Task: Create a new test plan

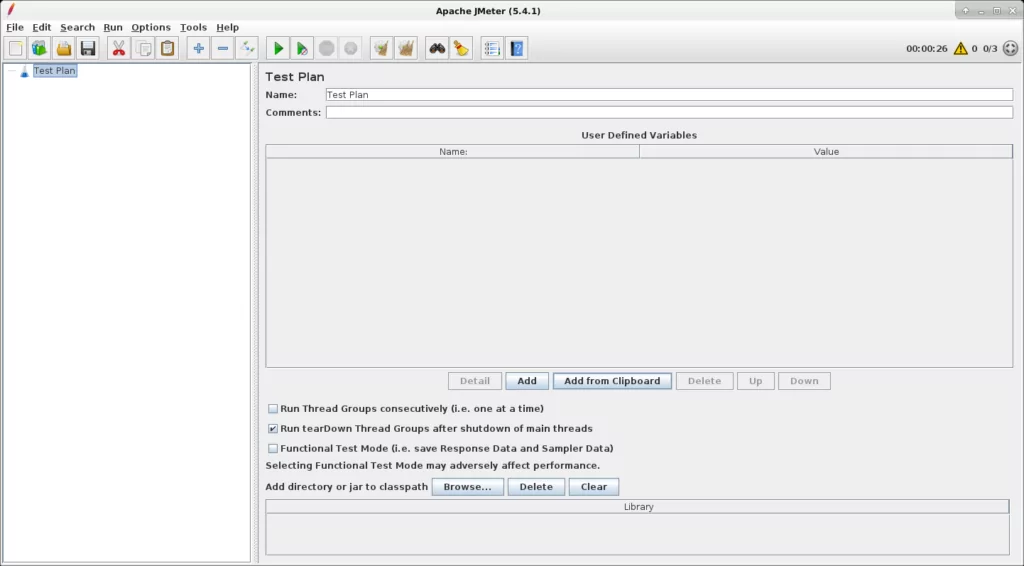Action: [16, 48]
